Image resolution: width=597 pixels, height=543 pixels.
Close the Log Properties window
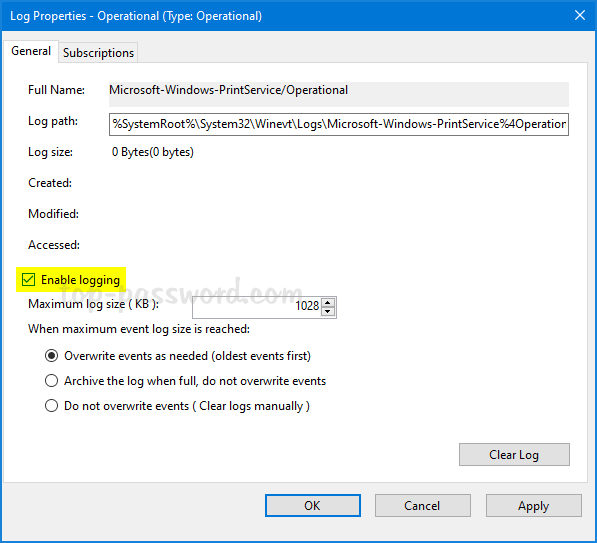[580, 16]
